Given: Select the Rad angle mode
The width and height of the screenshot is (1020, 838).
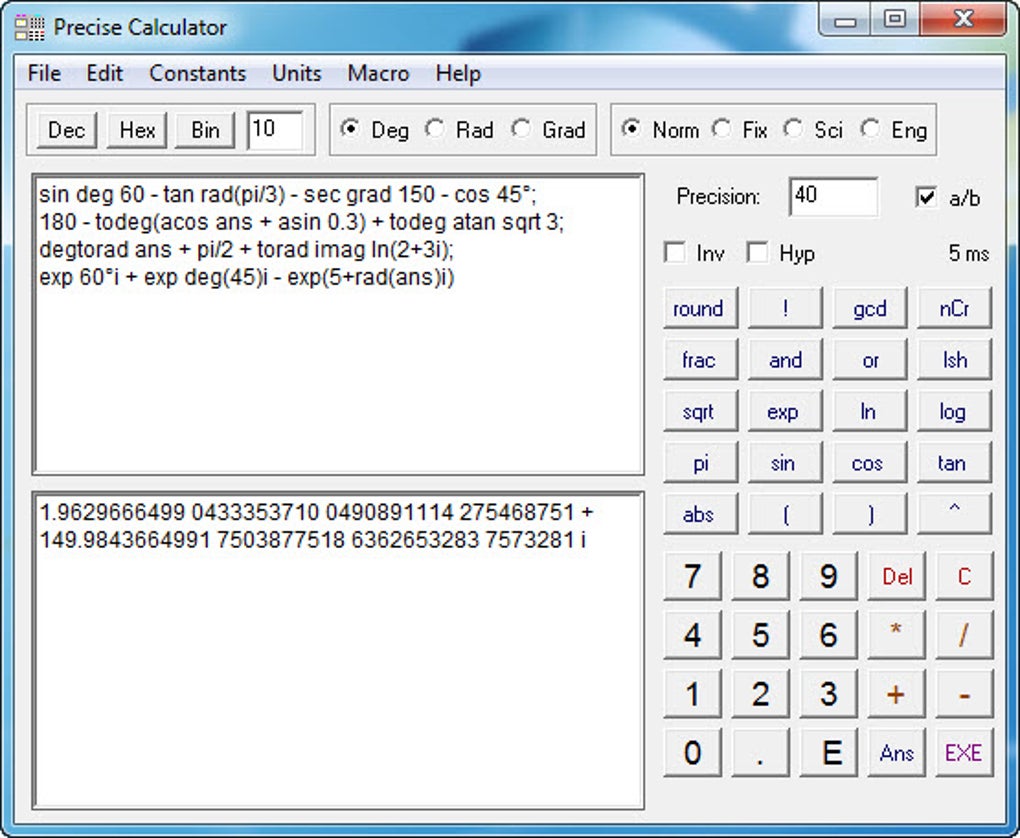Looking at the screenshot, I should point(459,129).
